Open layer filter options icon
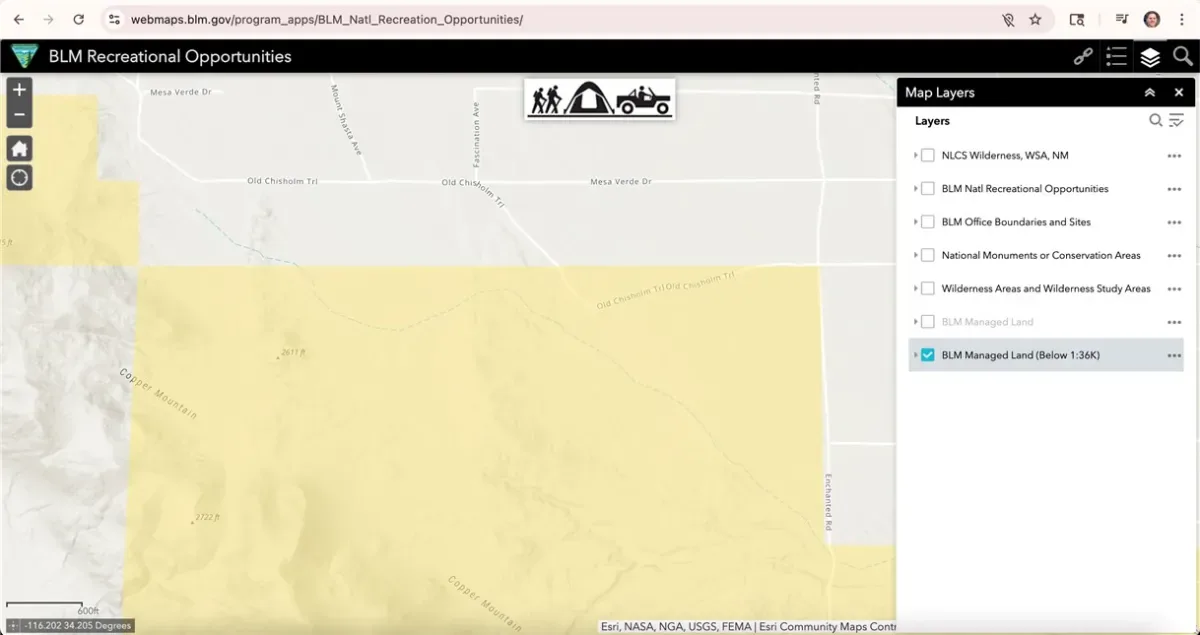The image size is (1200, 635). pyautogui.click(x=1176, y=121)
